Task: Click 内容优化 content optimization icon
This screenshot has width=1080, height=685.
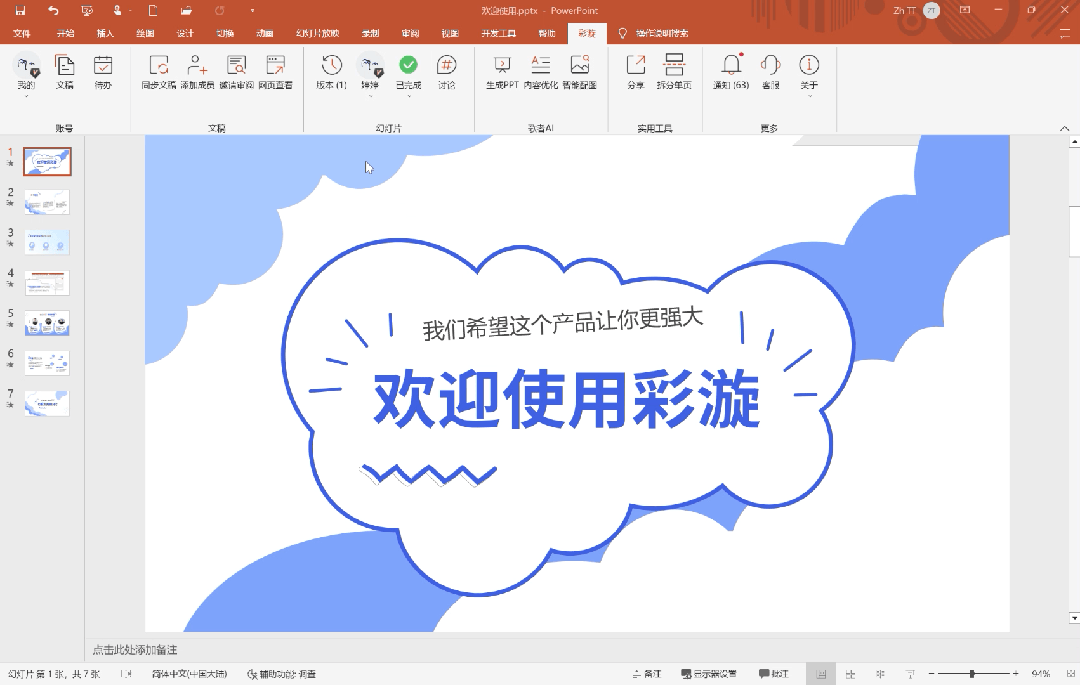Action: click(541, 72)
